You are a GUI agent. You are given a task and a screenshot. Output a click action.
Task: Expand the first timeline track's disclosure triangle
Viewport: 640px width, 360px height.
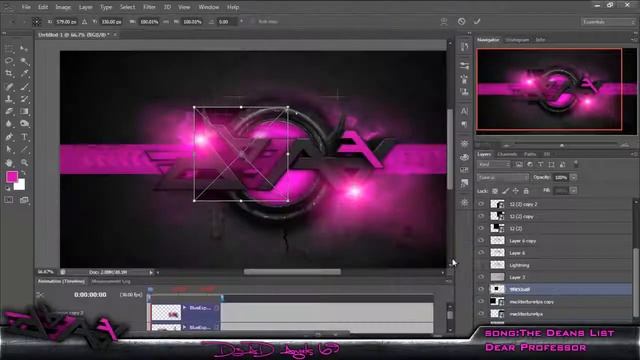coord(184,307)
